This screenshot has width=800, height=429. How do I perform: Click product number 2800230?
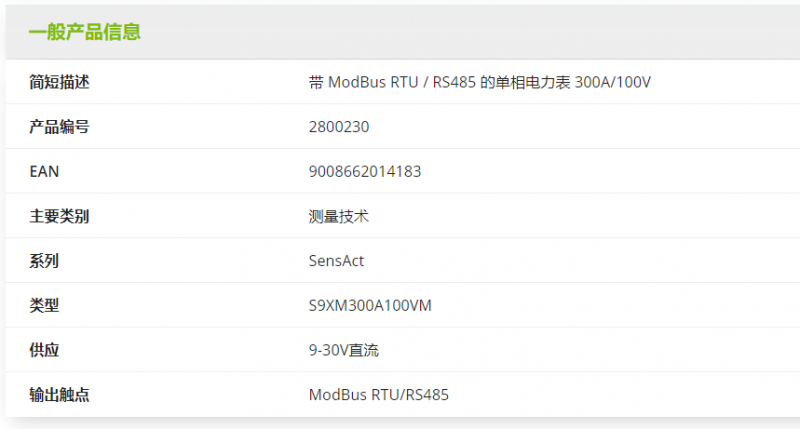coord(339,127)
